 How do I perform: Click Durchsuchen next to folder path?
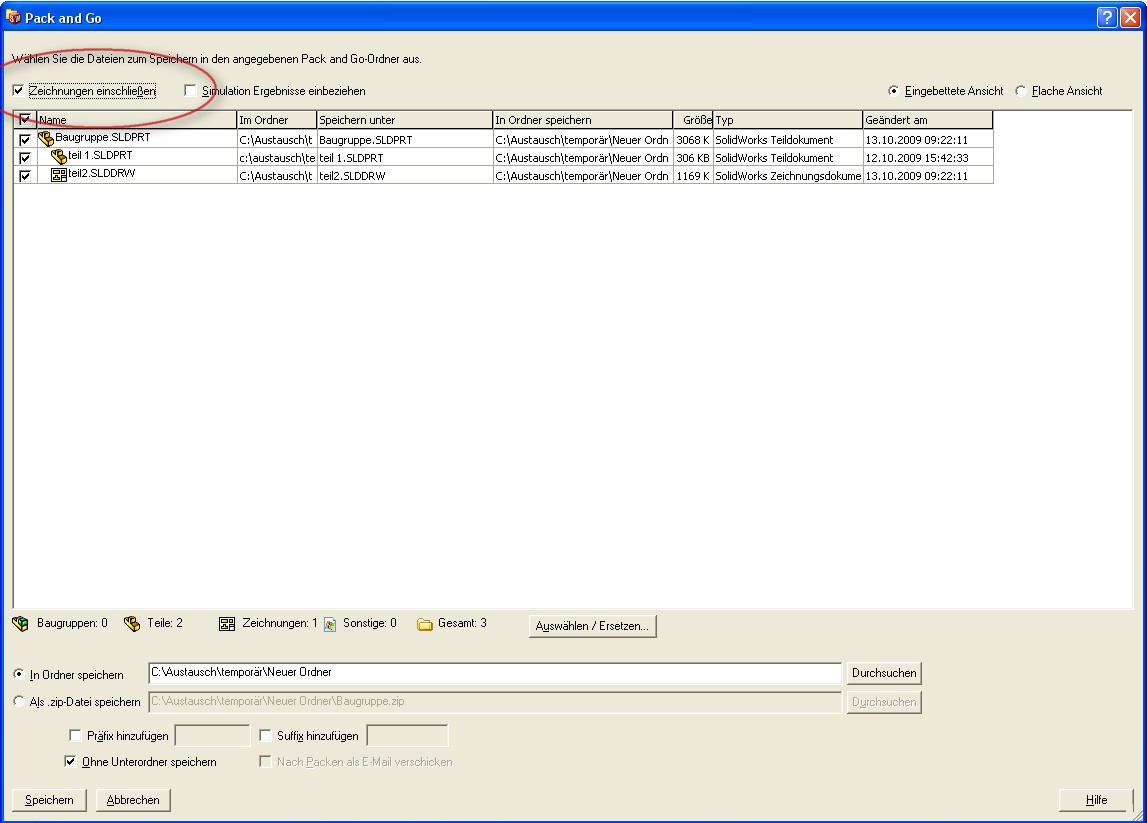[884, 673]
